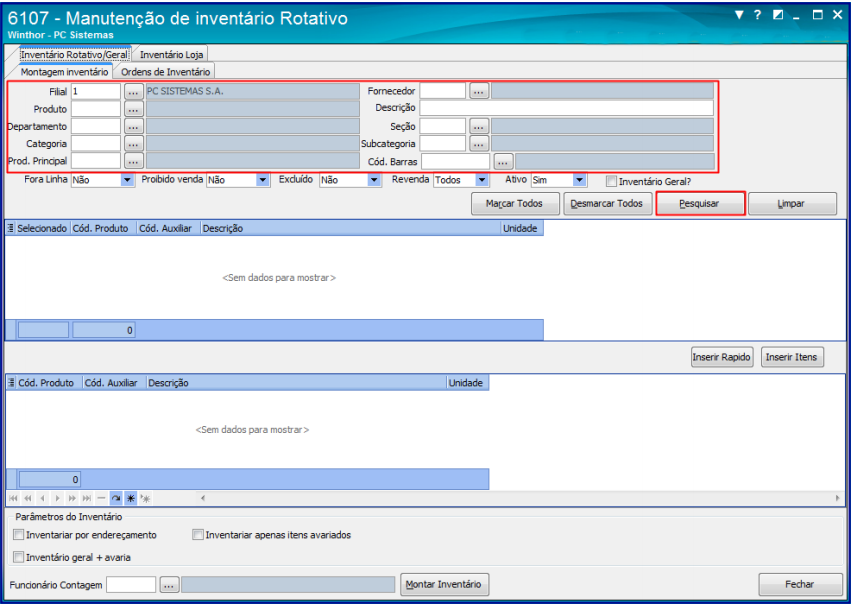851x605 pixels.
Task: Click left arrow of lower grid scrollbar
Action: tap(203, 498)
